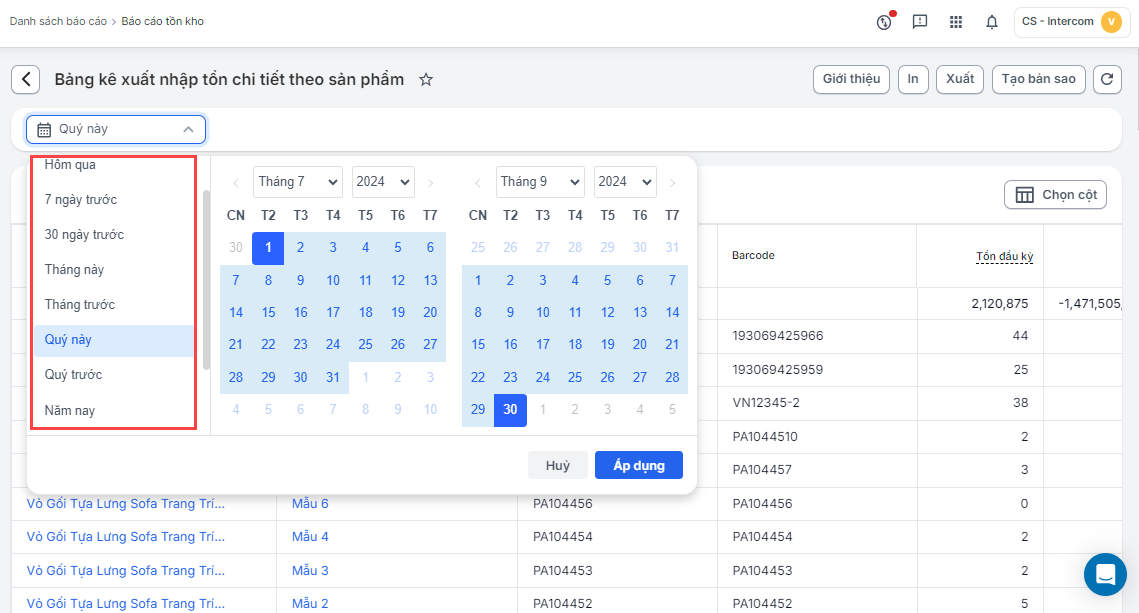Click the back arrow button
Viewport: 1139px width, 613px height.
point(26,80)
